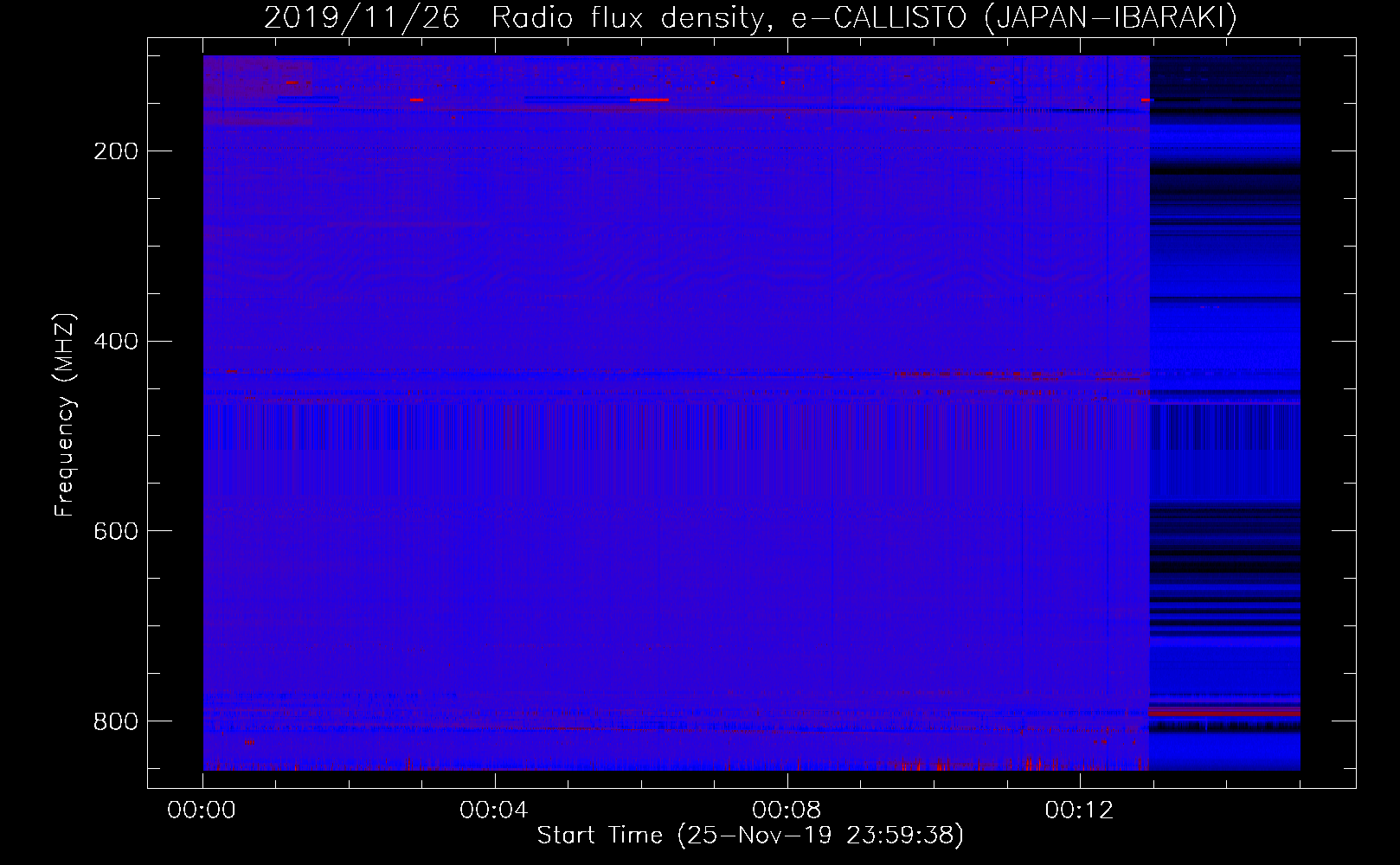This screenshot has width=1400, height=865.
Task: Click the plot title "Radio flux density, e-CALLISTO (JAPAN-IBARAKI)"
Action: tap(864, 17)
